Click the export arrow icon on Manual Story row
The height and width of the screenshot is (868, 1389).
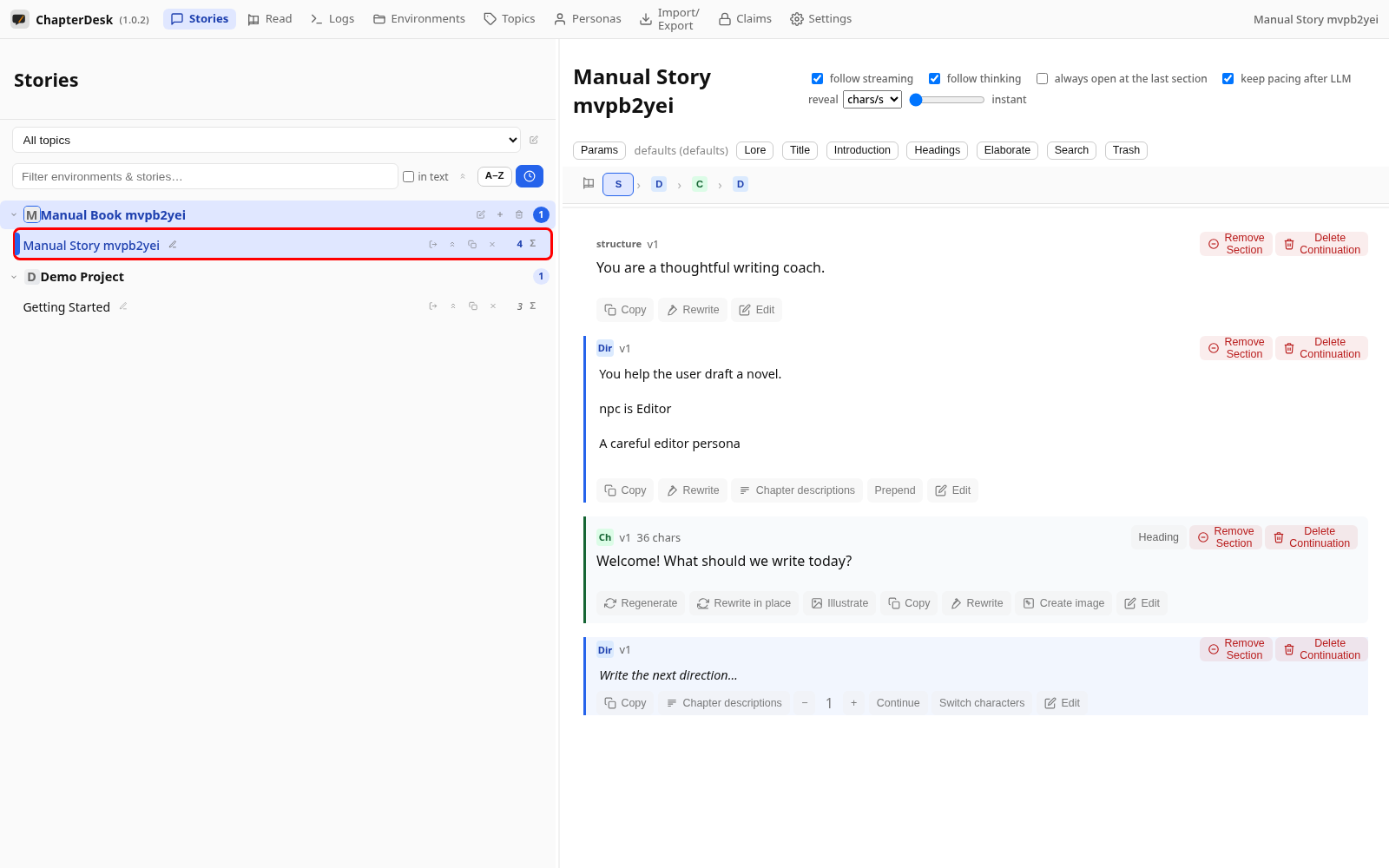click(433, 245)
